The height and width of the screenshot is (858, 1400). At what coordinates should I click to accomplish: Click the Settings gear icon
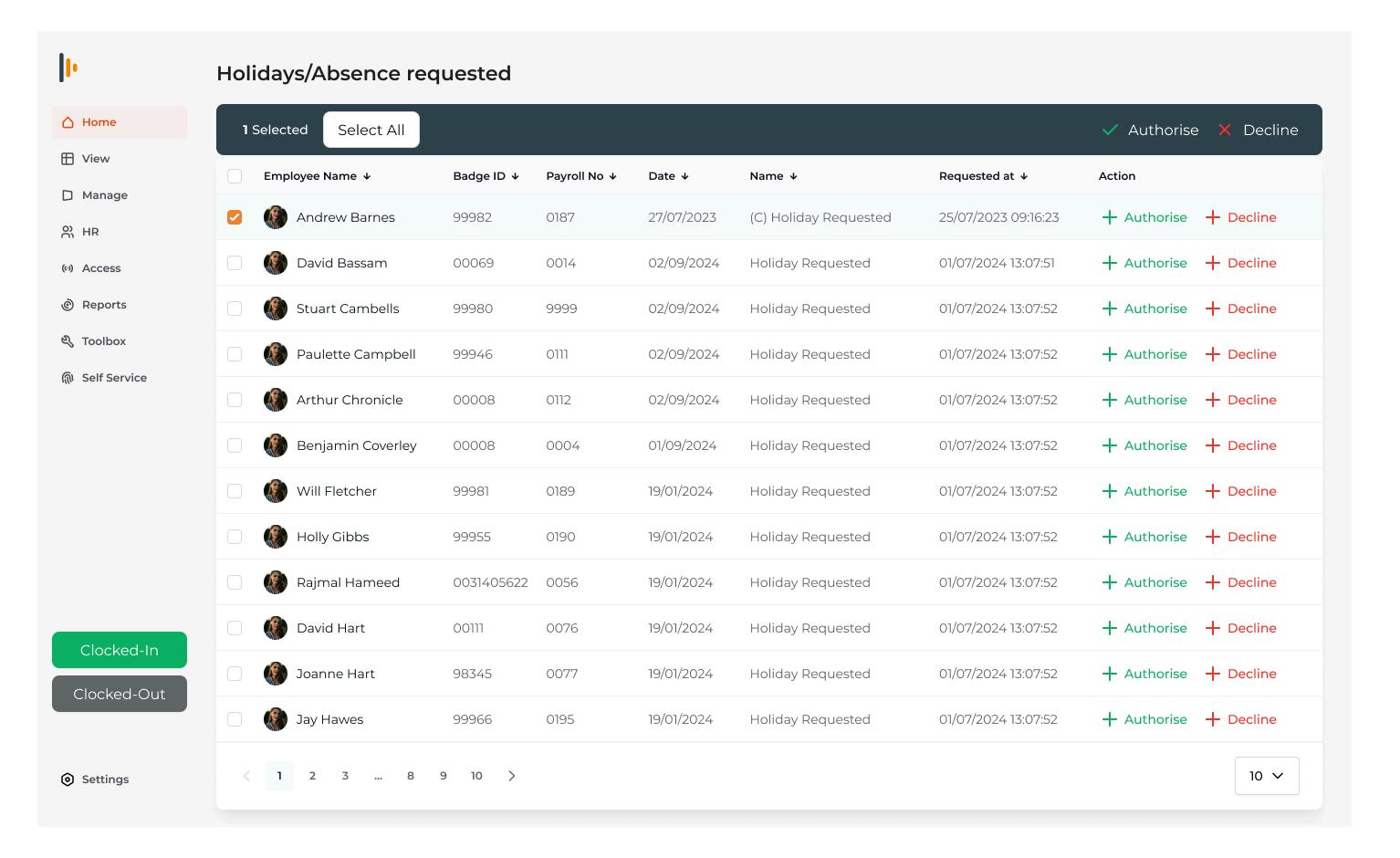pos(68,780)
